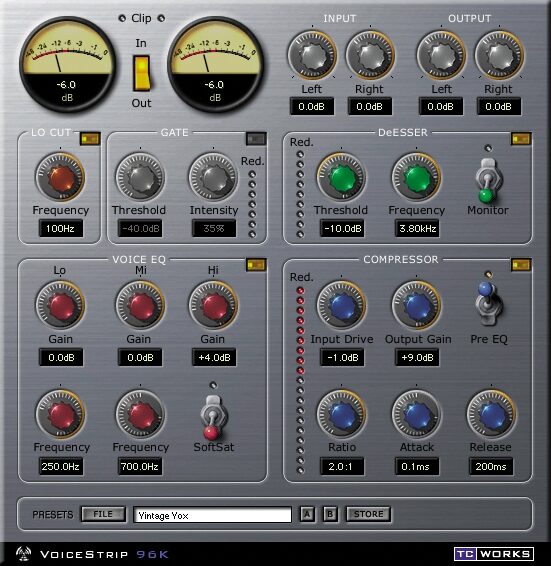Click the Ratio 2.0:1 value
Viewport: 551px width, 566px height.
pos(342,466)
